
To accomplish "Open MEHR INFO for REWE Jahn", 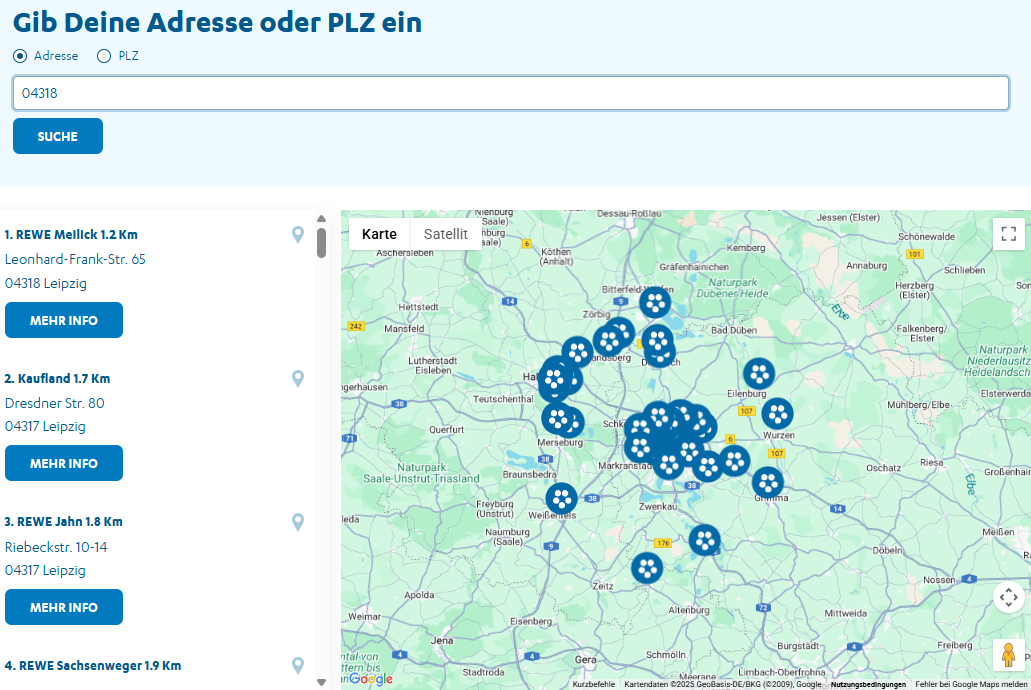I will (64, 607).
